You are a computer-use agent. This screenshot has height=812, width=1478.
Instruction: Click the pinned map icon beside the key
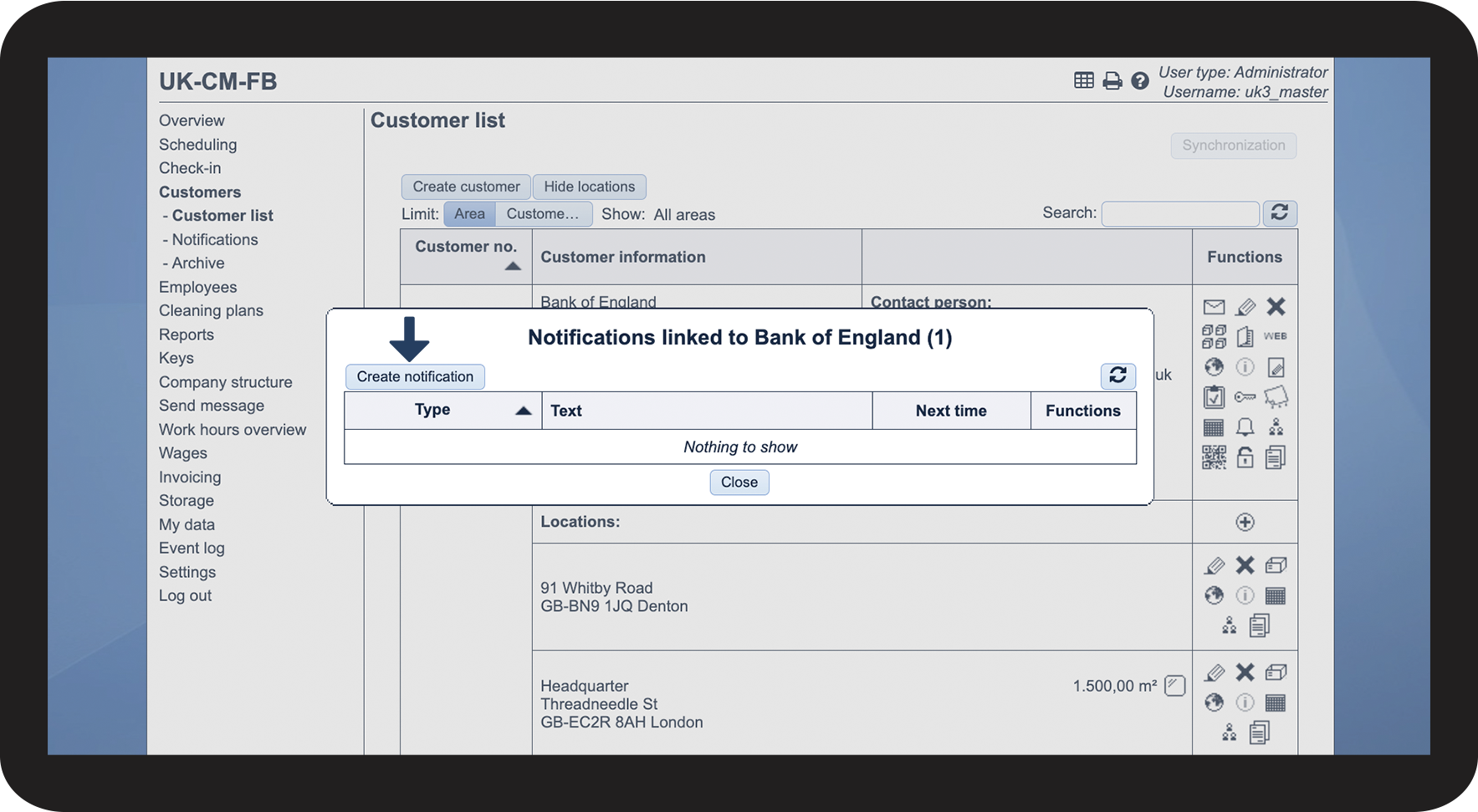[1276, 397]
